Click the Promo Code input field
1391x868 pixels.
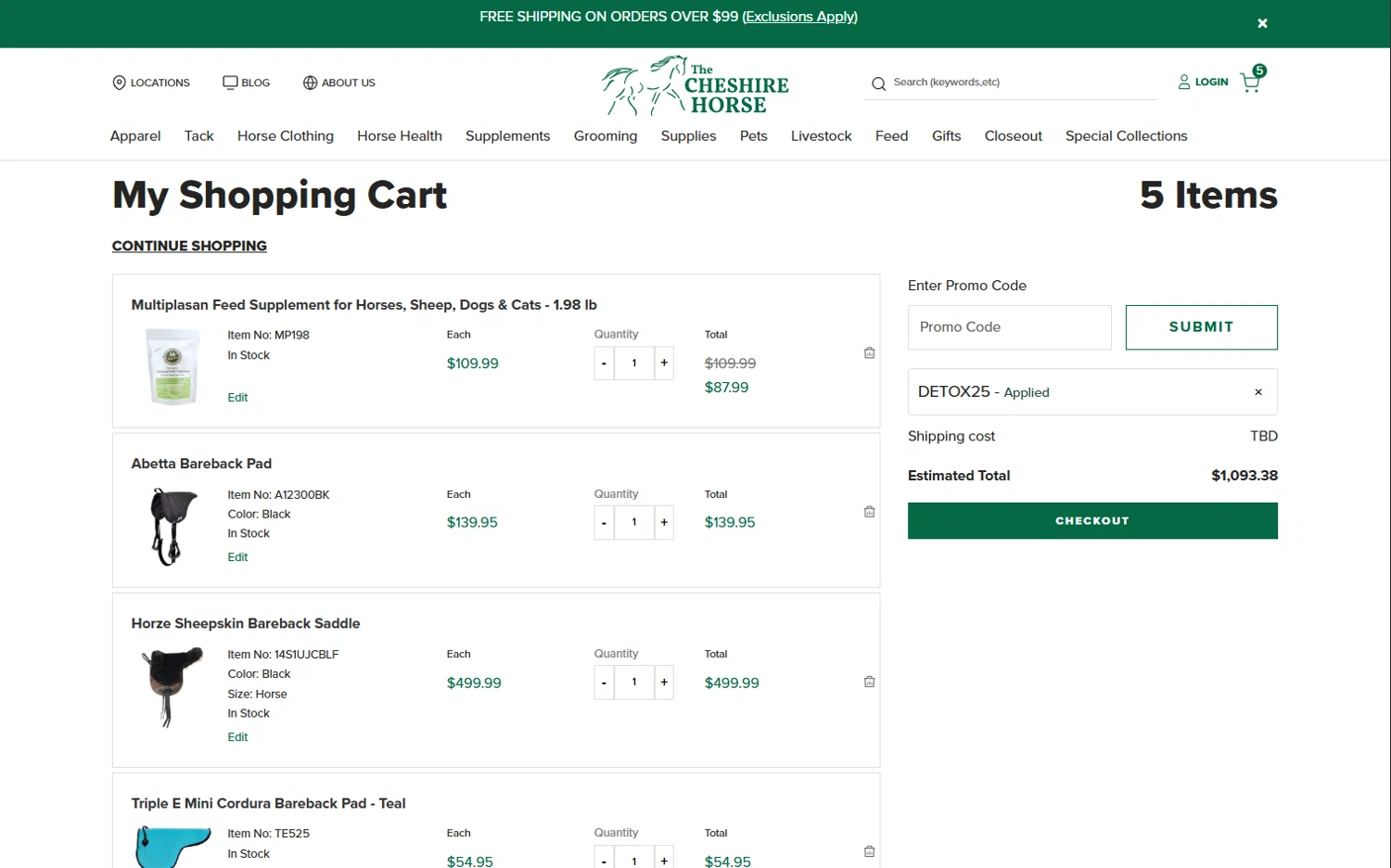[x=1009, y=327]
